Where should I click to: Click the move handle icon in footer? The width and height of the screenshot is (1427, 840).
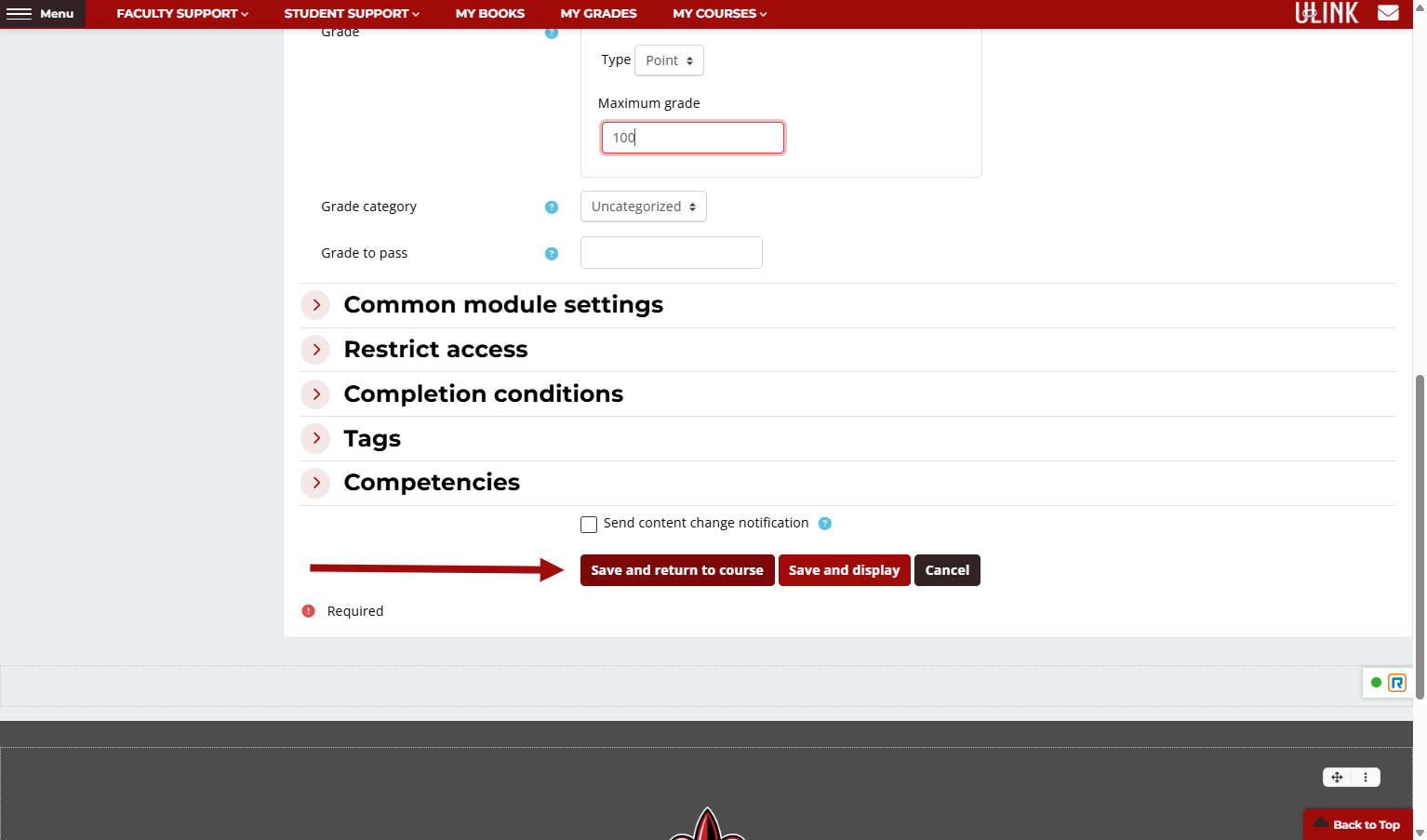click(x=1337, y=778)
